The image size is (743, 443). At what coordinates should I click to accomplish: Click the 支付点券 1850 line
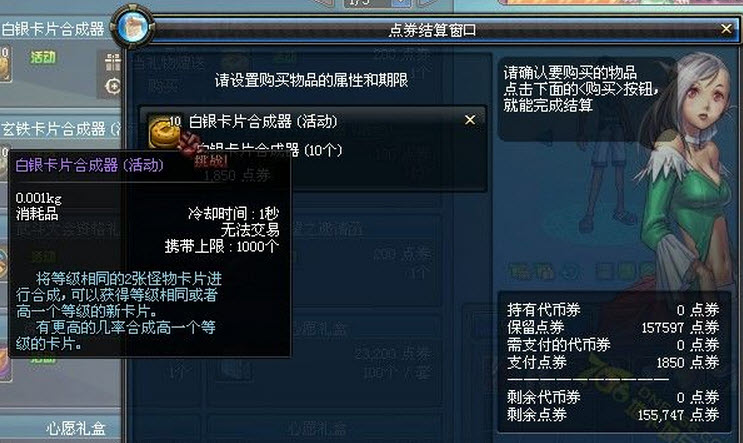click(x=613, y=362)
